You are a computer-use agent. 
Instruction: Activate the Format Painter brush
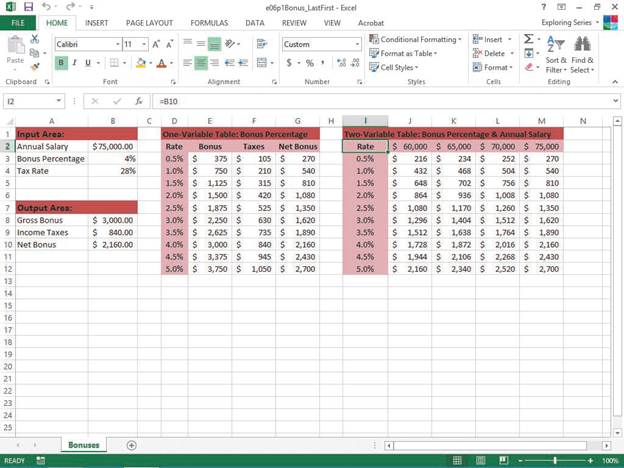[x=35, y=66]
